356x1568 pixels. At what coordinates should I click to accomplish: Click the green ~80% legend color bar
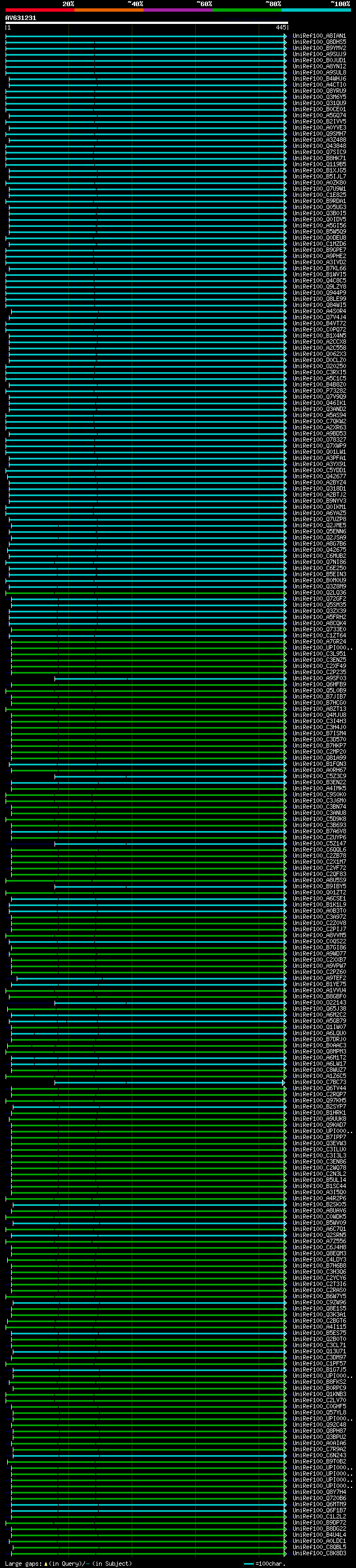246,10
